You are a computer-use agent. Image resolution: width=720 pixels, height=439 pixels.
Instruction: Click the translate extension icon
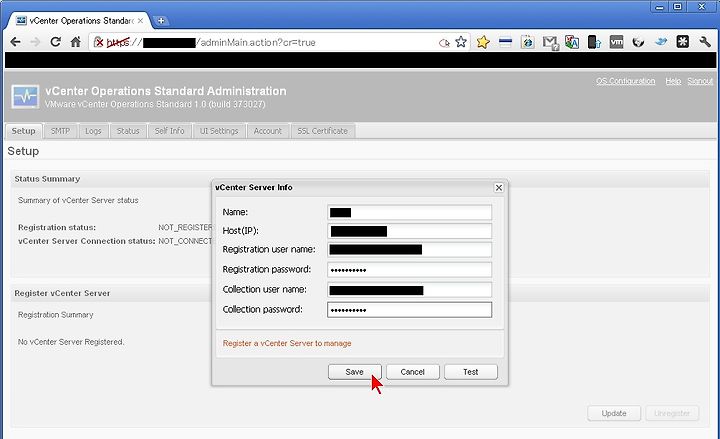coord(572,42)
